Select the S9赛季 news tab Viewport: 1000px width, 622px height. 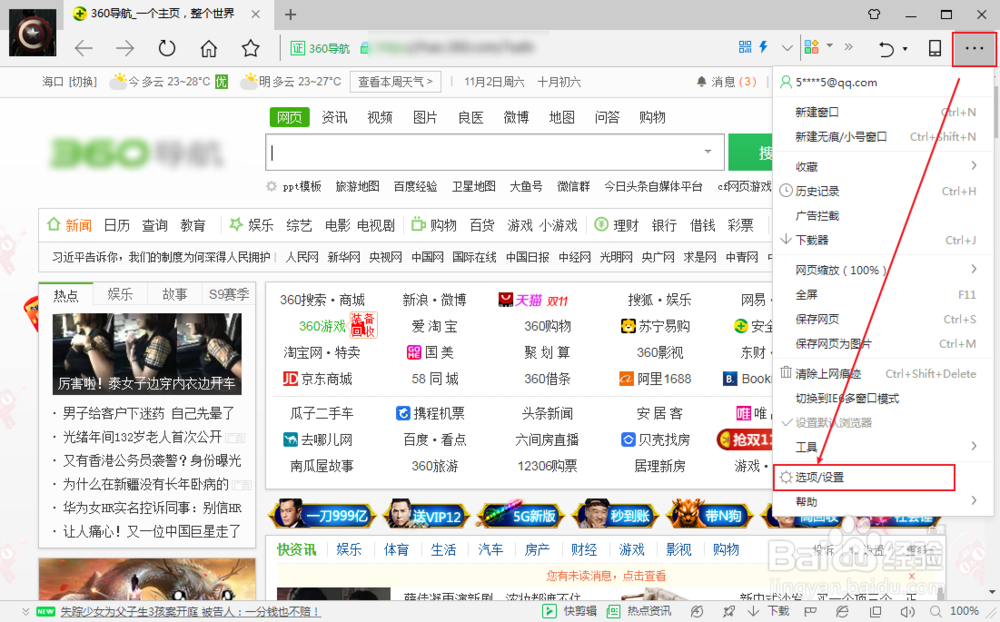pos(229,294)
